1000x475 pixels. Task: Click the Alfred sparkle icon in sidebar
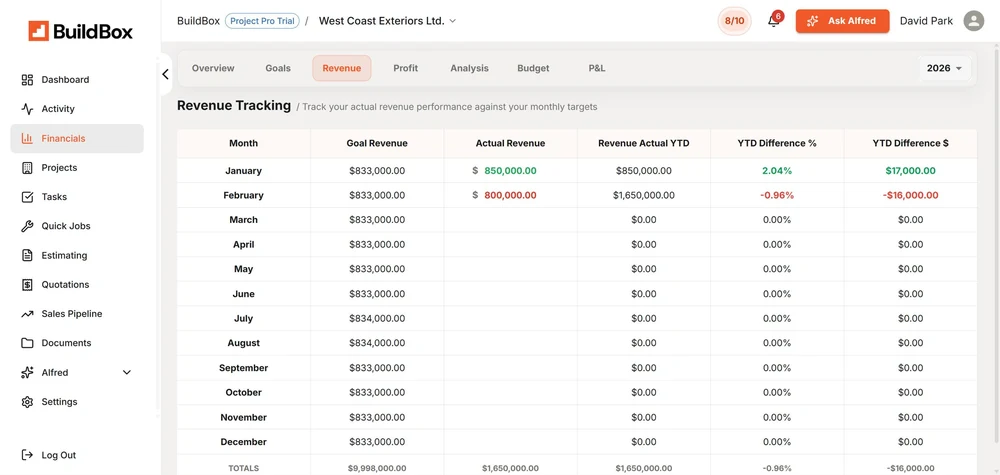[27, 372]
